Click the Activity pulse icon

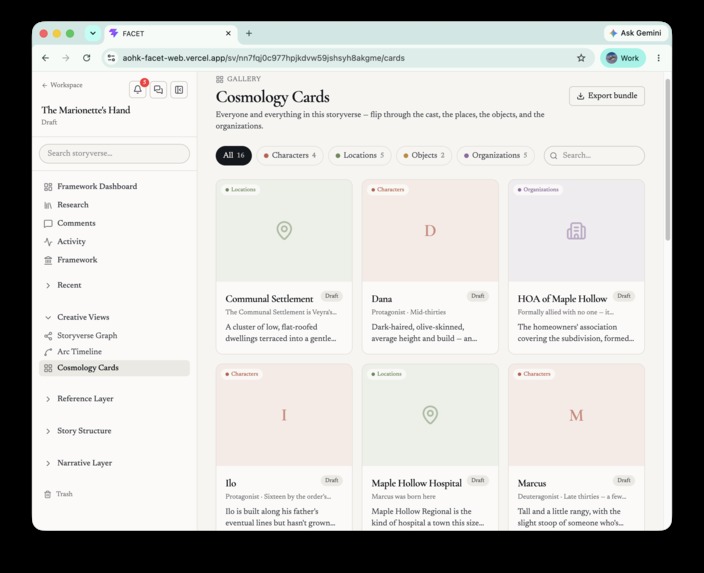(x=48, y=242)
